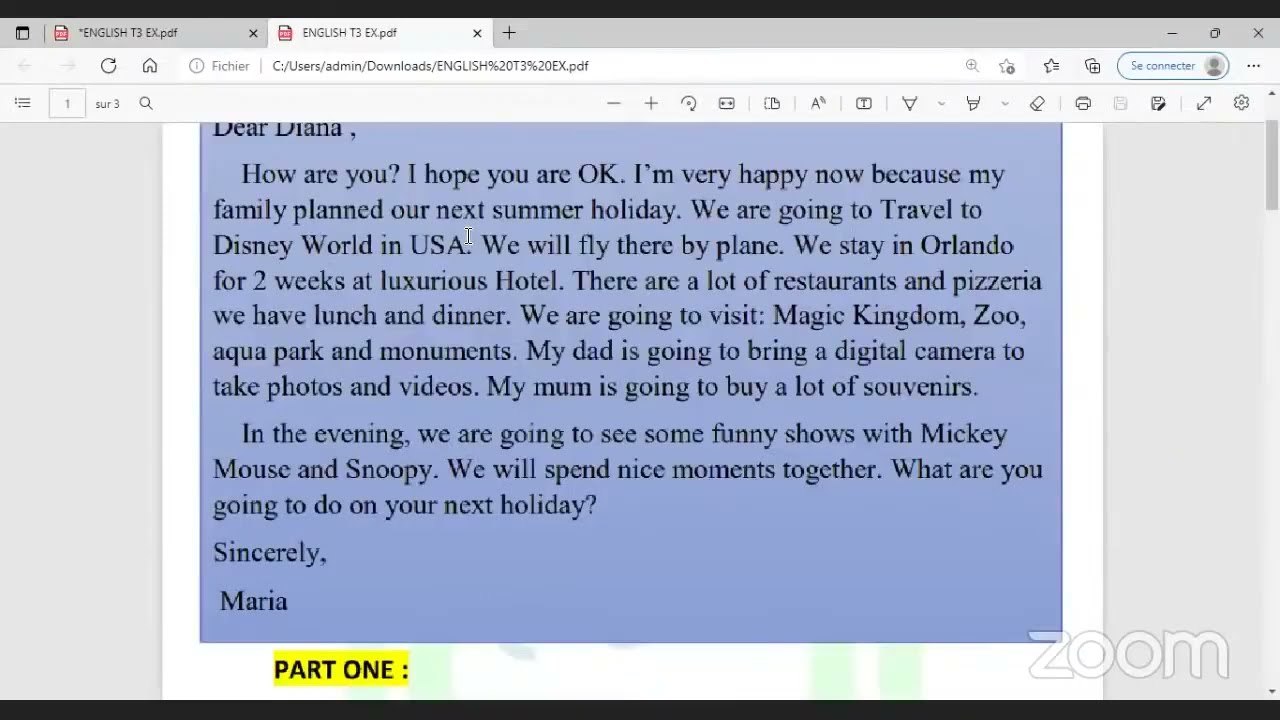
Task: Select the Add text tool
Action: (x=864, y=103)
